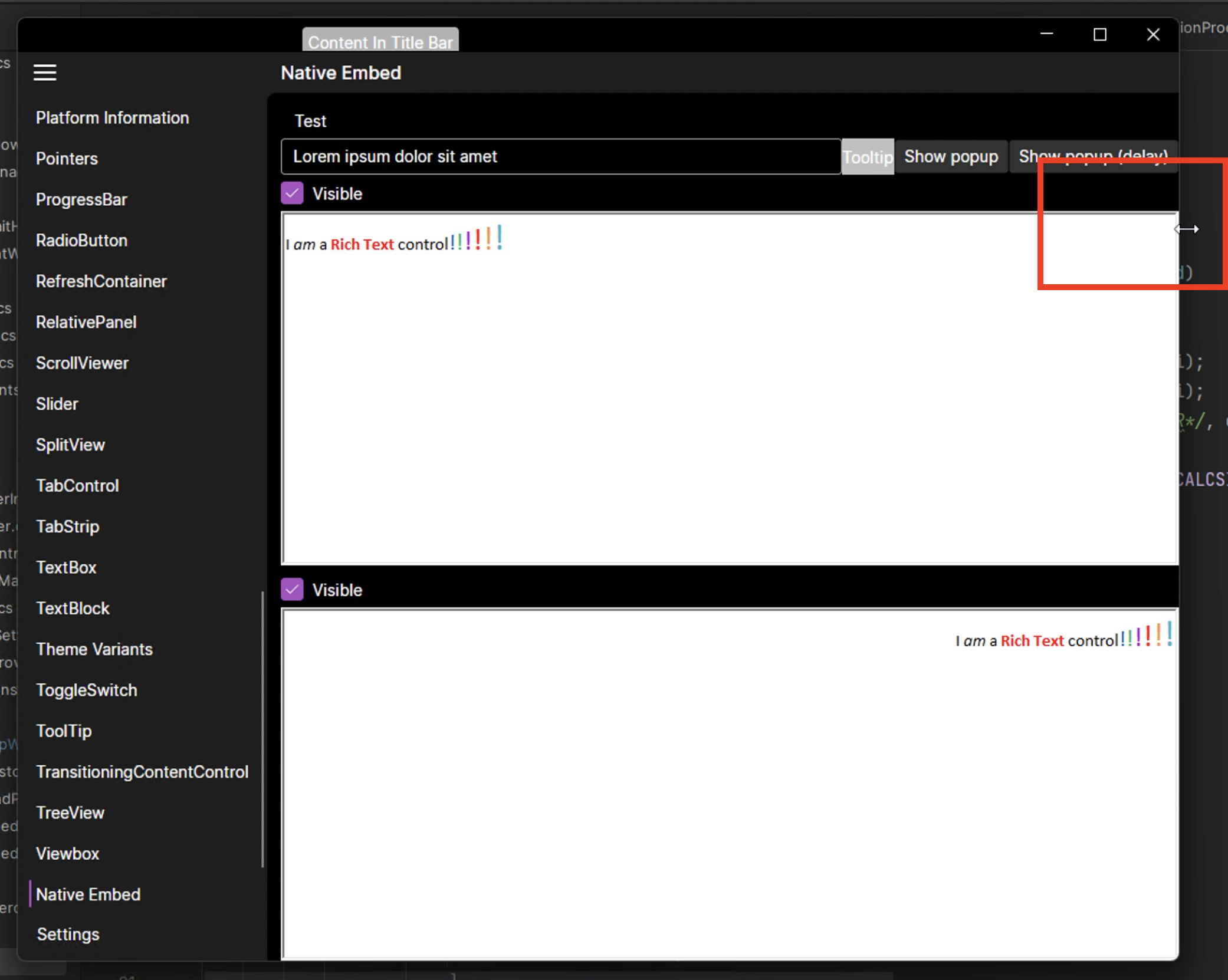This screenshot has width=1228, height=980.
Task: Open the ToolTip sample page
Action: click(x=64, y=731)
